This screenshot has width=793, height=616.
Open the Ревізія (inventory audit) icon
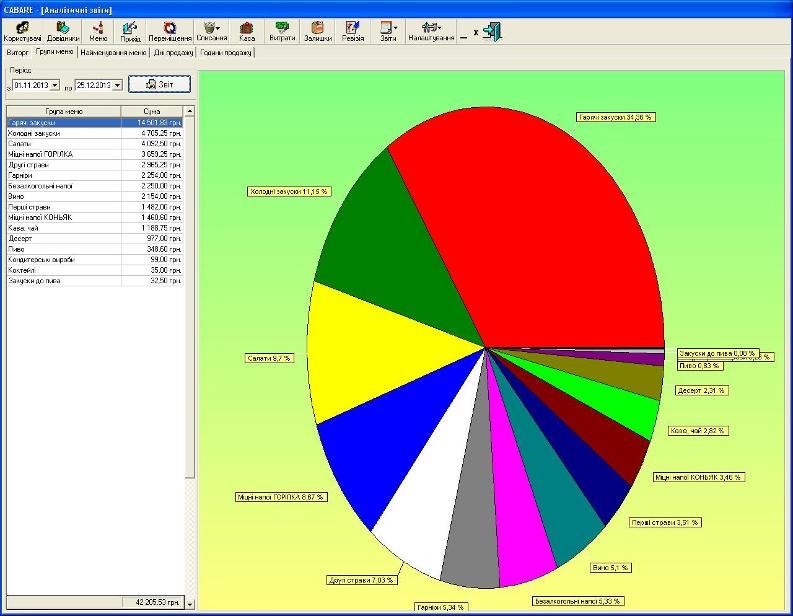(353, 31)
